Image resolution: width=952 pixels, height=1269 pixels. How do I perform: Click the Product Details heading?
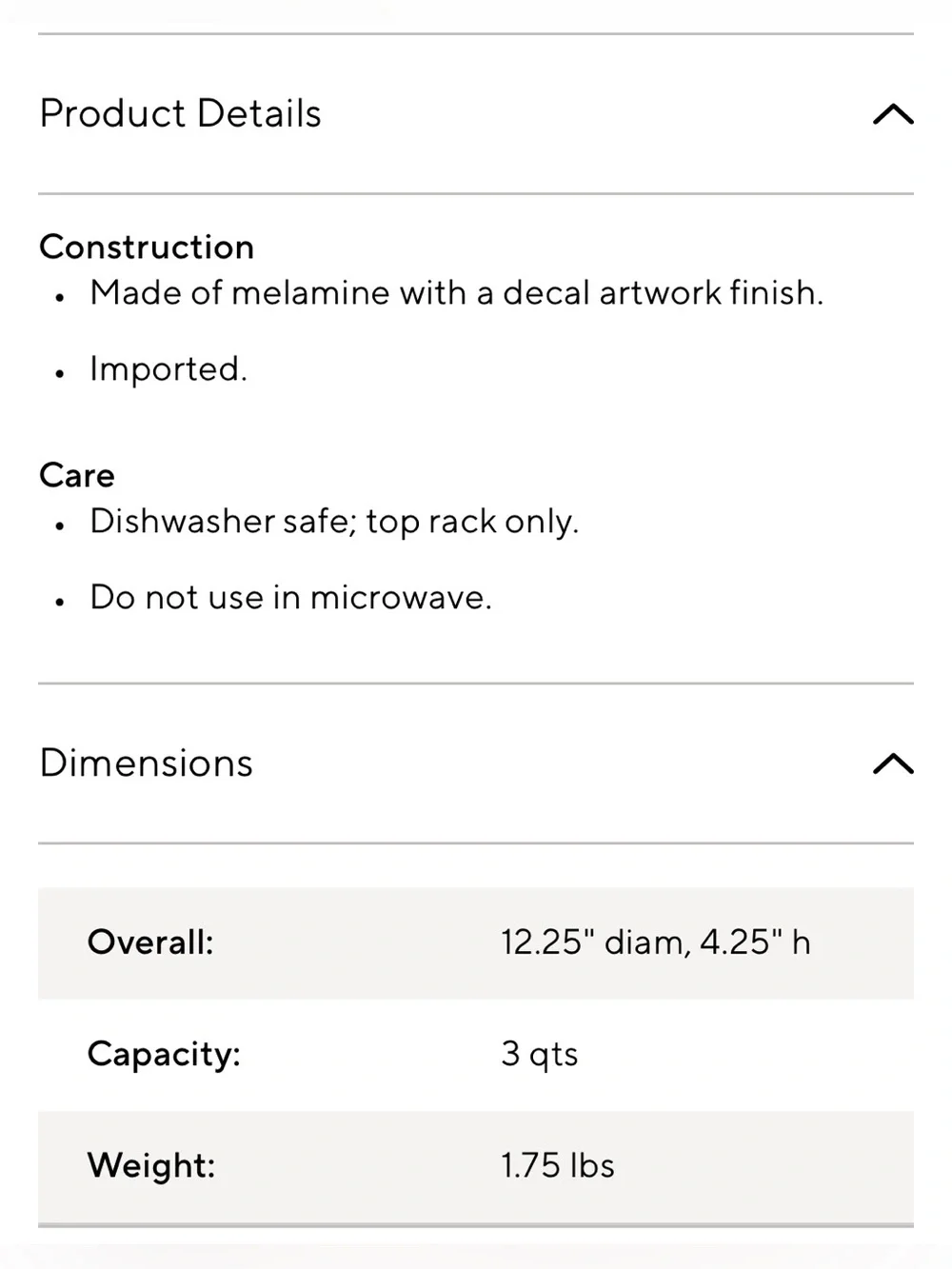(x=180, y=113)
